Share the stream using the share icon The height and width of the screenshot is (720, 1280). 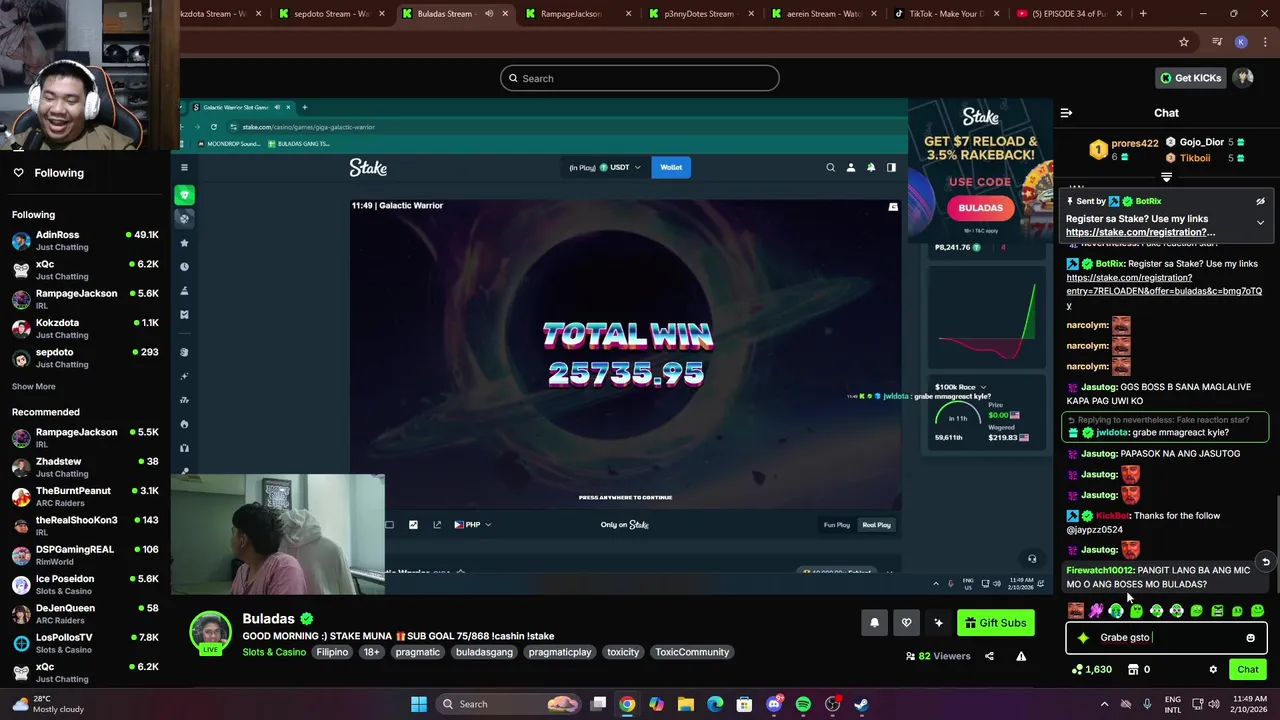tap(989, 656)
